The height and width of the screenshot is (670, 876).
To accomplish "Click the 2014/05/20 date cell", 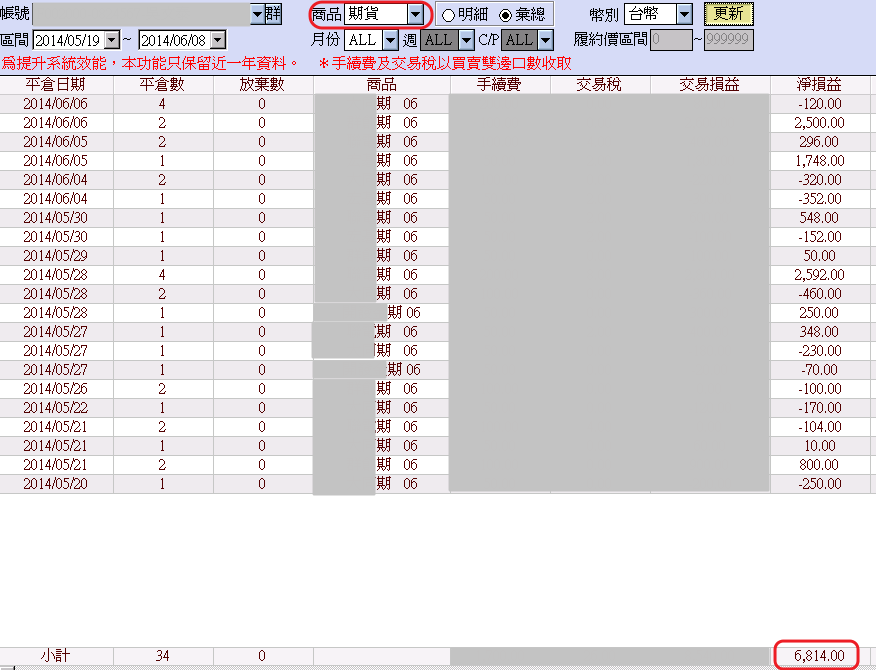I will (56, 484).
